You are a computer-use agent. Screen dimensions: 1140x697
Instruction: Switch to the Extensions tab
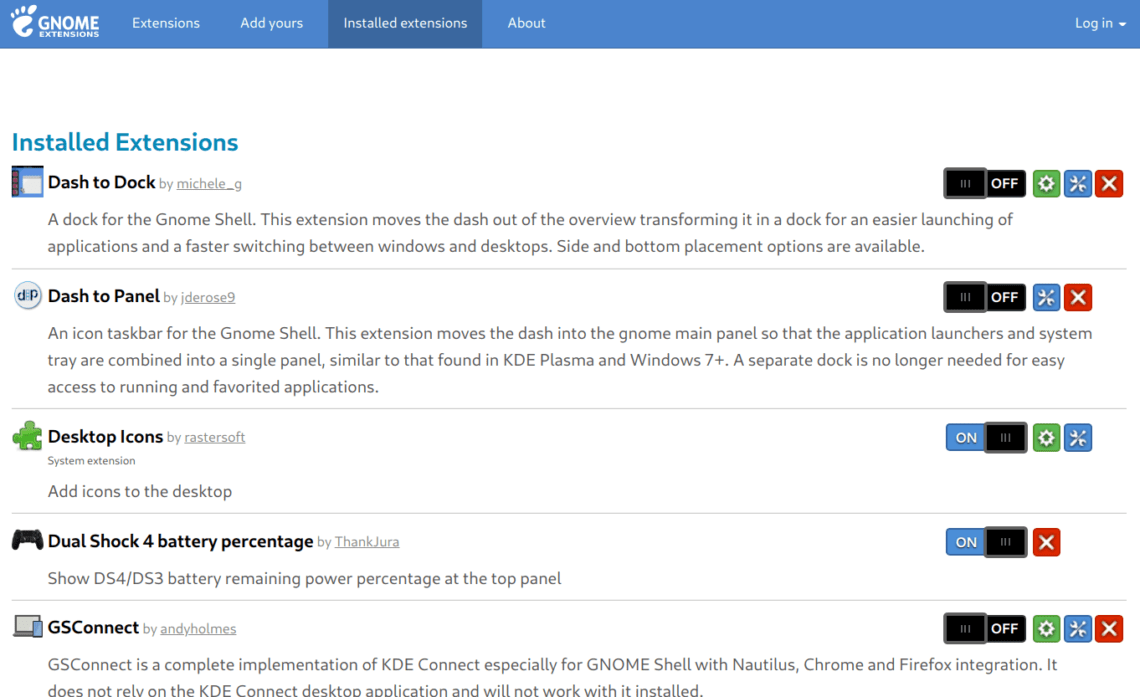(166, 23)
